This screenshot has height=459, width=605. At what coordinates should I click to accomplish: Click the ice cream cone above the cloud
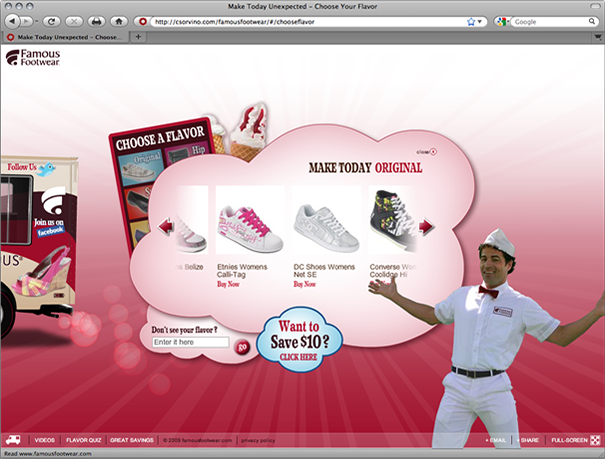tap(250, 132)
